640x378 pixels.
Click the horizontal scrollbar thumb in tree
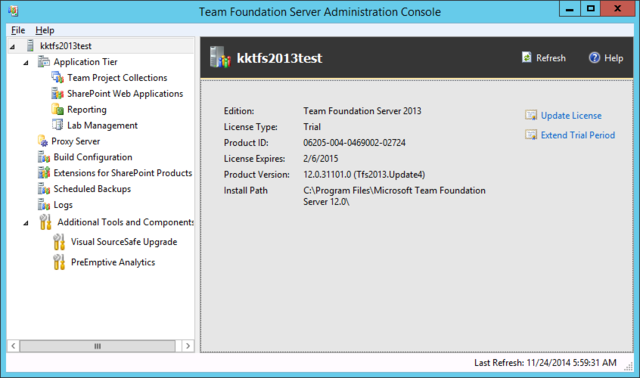tap(98, 346)
